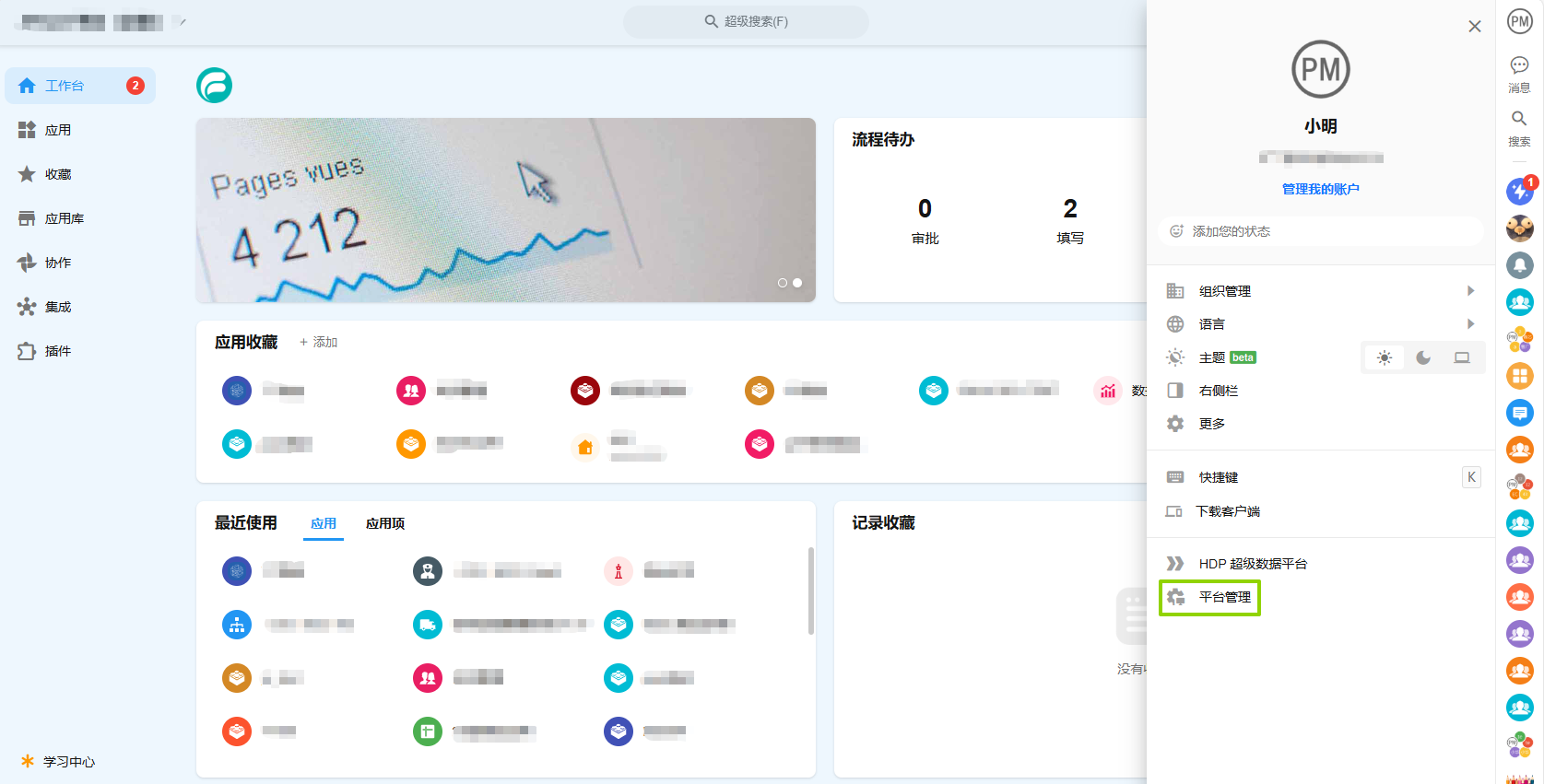Switch theme to light mode sun icon
The height and width of the screenshot is (784, 1544).
point(1384,357)
